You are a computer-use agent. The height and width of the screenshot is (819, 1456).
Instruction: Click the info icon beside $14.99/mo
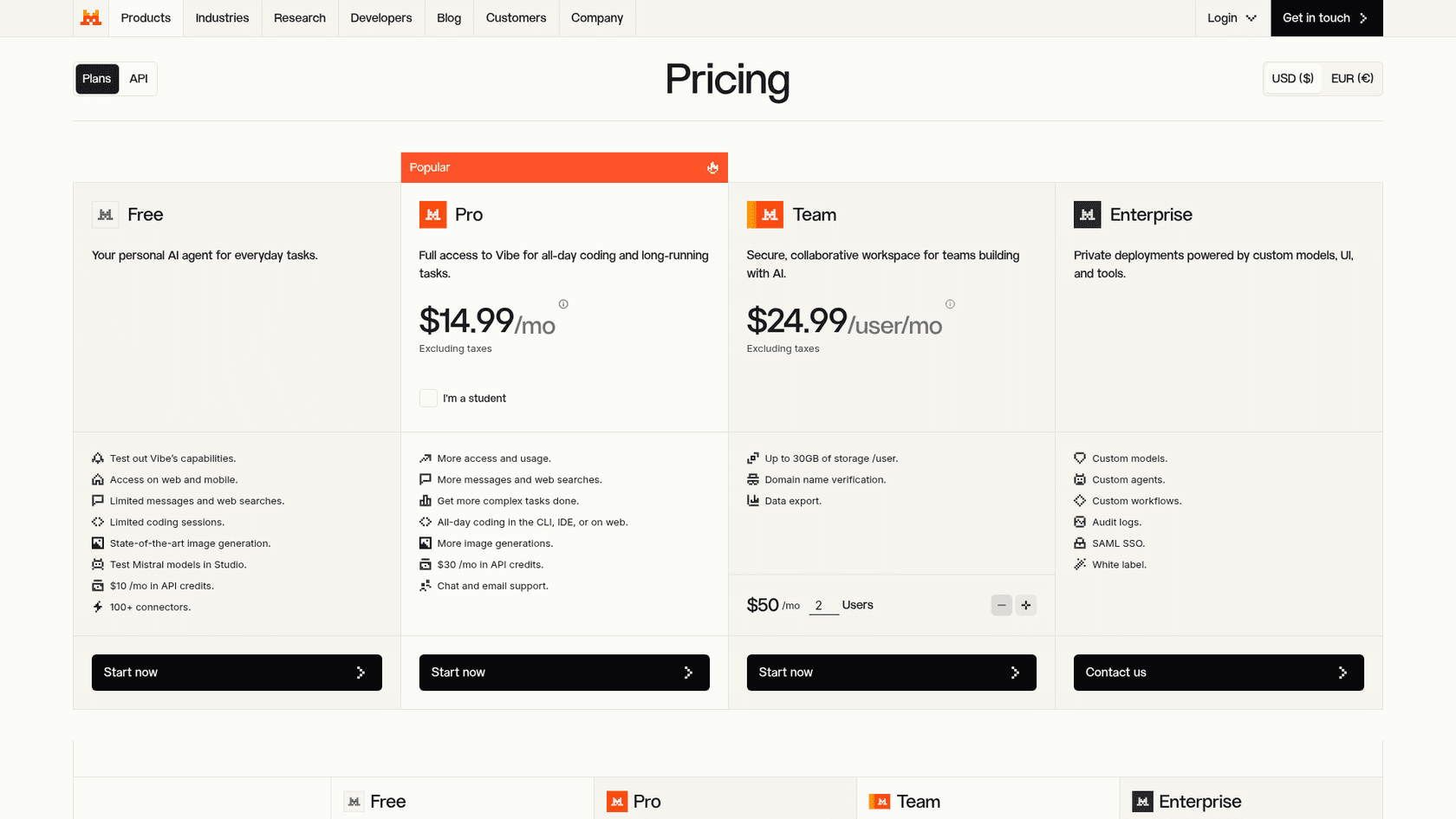[x=563, y=304]
